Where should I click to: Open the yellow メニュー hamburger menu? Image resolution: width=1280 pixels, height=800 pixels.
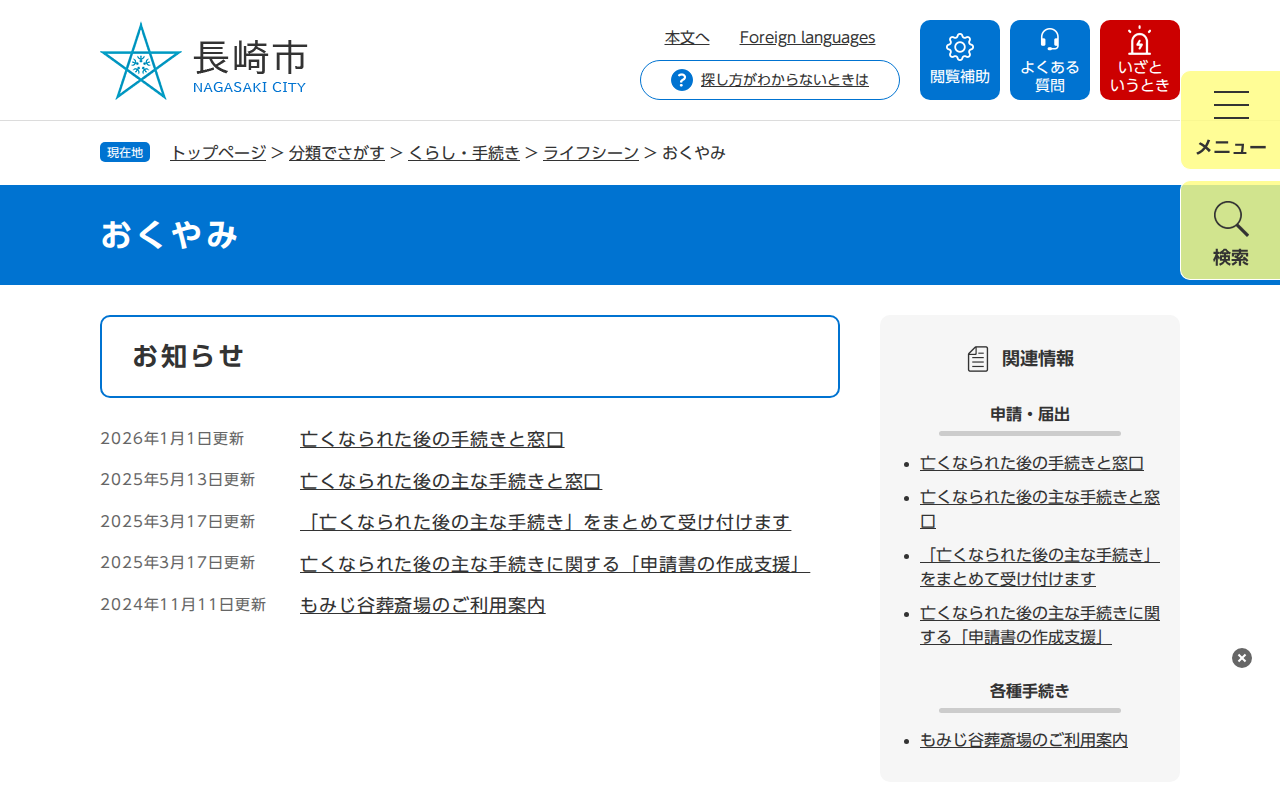1230,121
